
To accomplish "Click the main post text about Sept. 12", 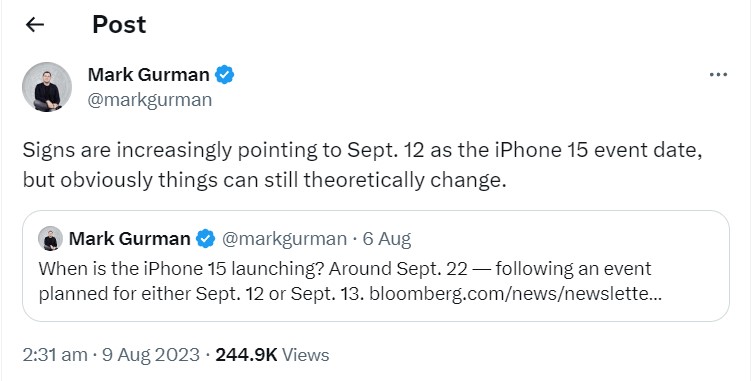I will tap(363, 165).
